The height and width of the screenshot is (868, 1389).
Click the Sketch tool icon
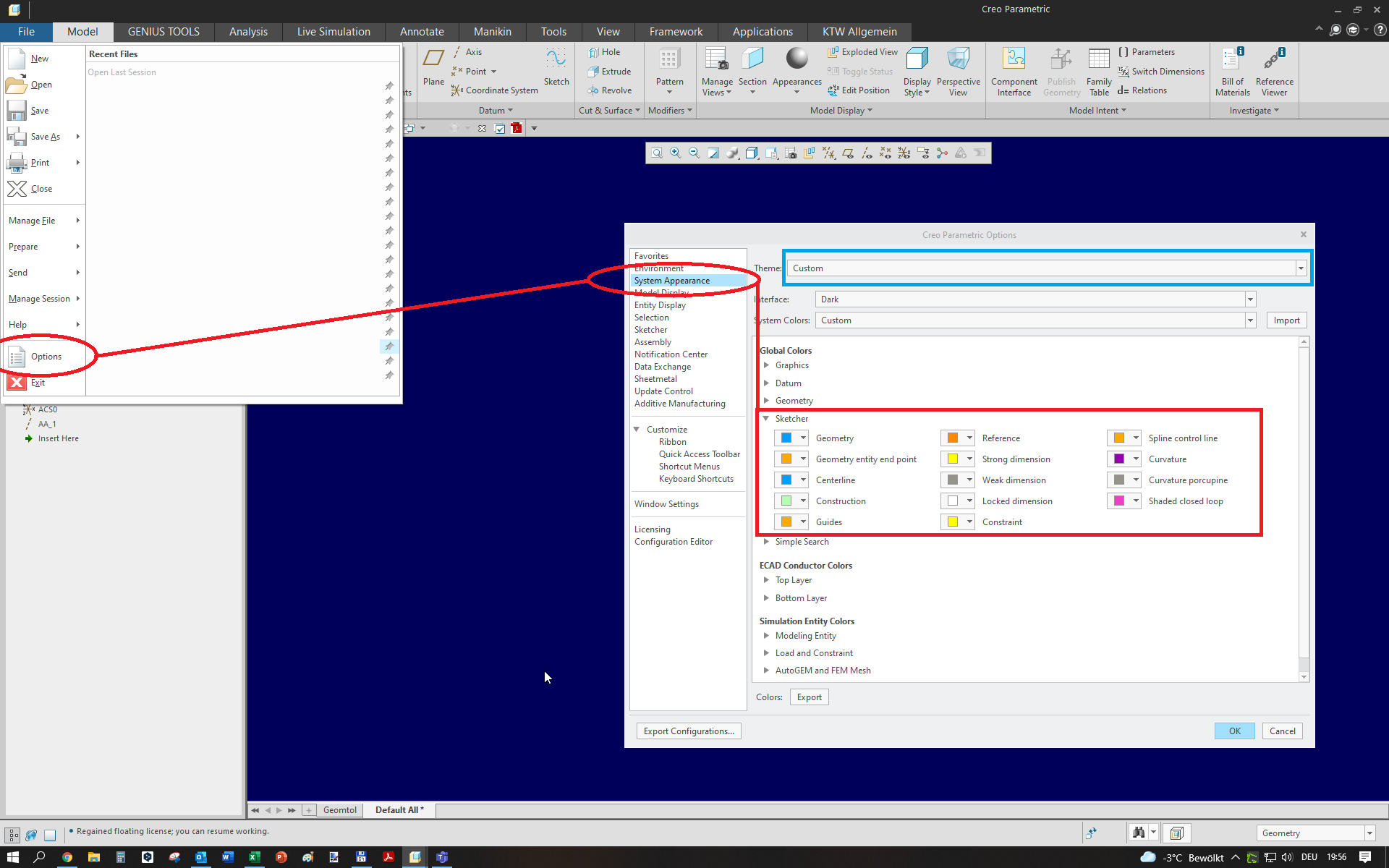click(556, 59)
